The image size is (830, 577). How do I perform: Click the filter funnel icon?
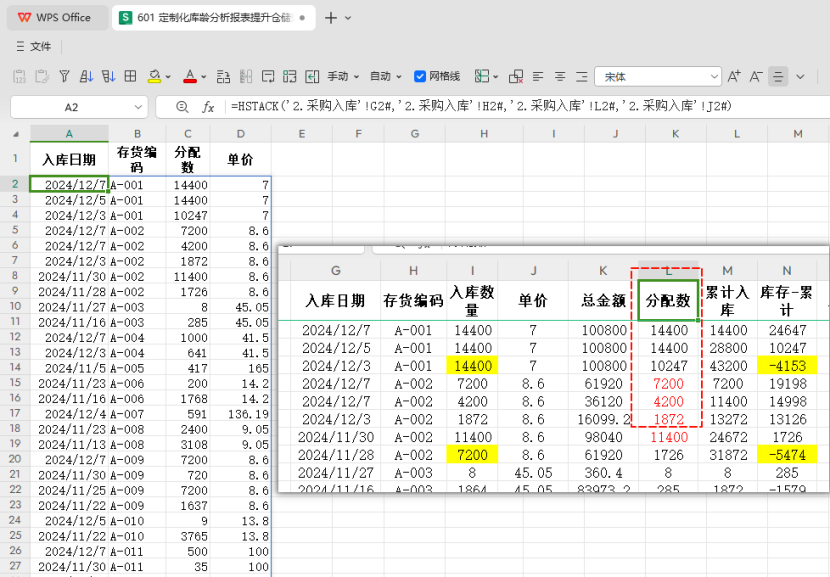point(64,76)
